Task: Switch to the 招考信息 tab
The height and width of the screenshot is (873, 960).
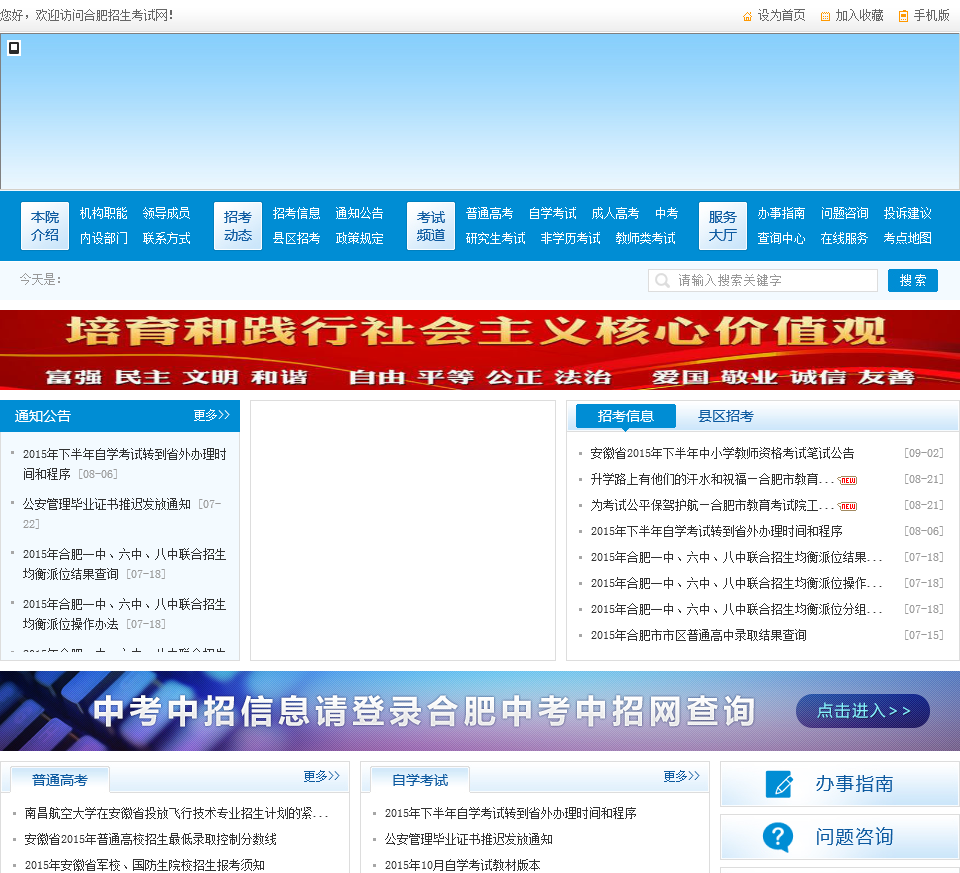Action: pyautogui.click(x=626, y=416)
